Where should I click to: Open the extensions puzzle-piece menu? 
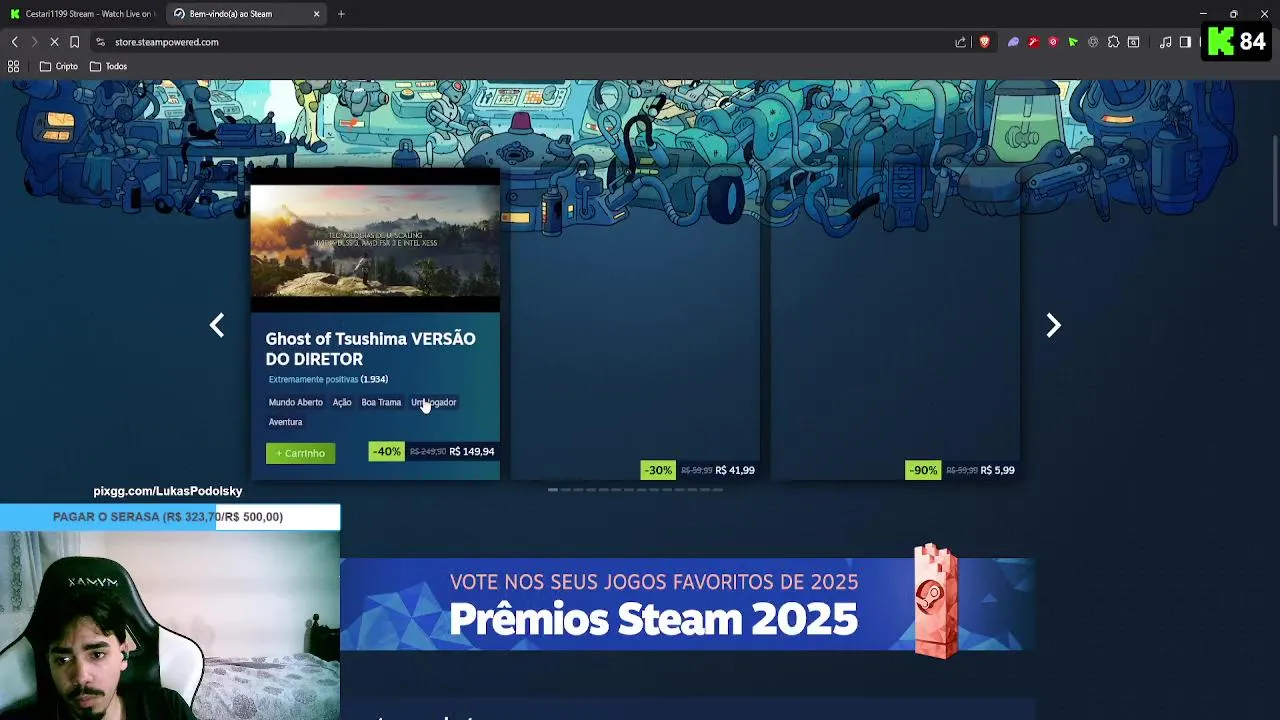1113,42
